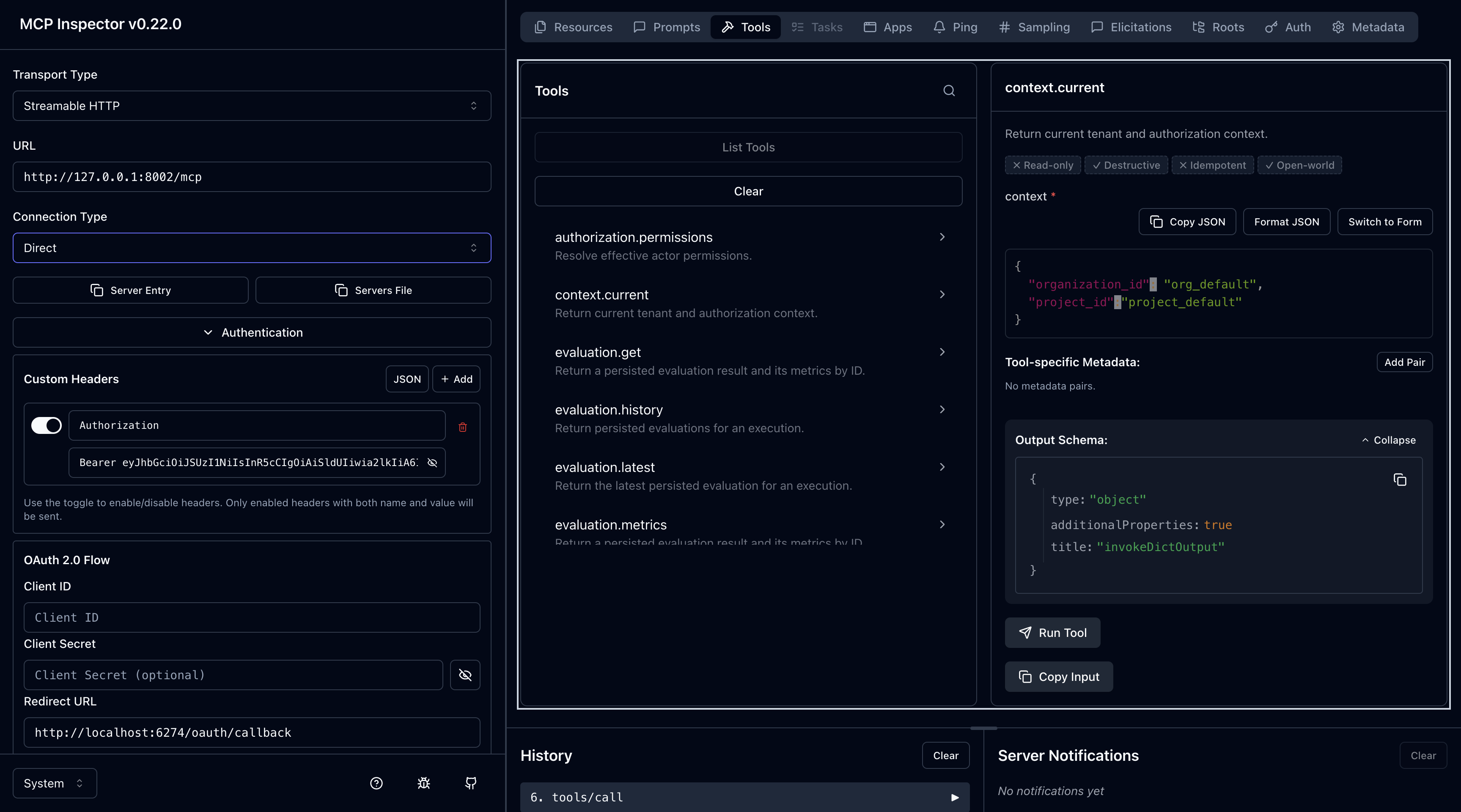
Task: Click the context JSON editor area
Action: point(1219,293)
